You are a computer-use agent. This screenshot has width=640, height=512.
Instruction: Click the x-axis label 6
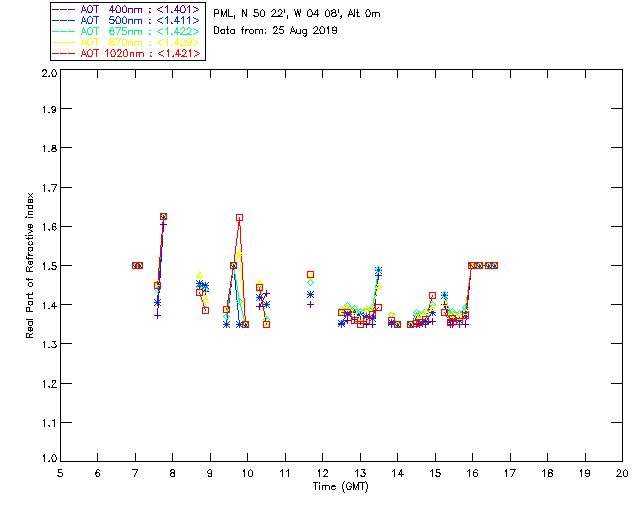point(98,473)
